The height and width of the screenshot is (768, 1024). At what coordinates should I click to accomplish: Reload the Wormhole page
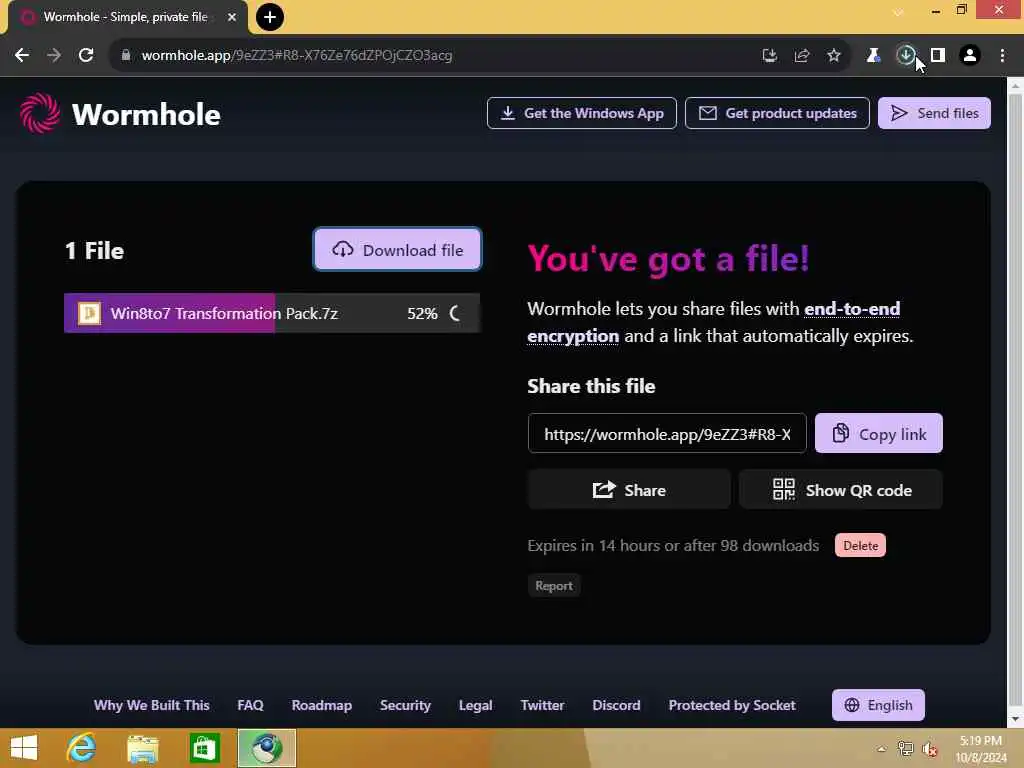coord(86,56)
